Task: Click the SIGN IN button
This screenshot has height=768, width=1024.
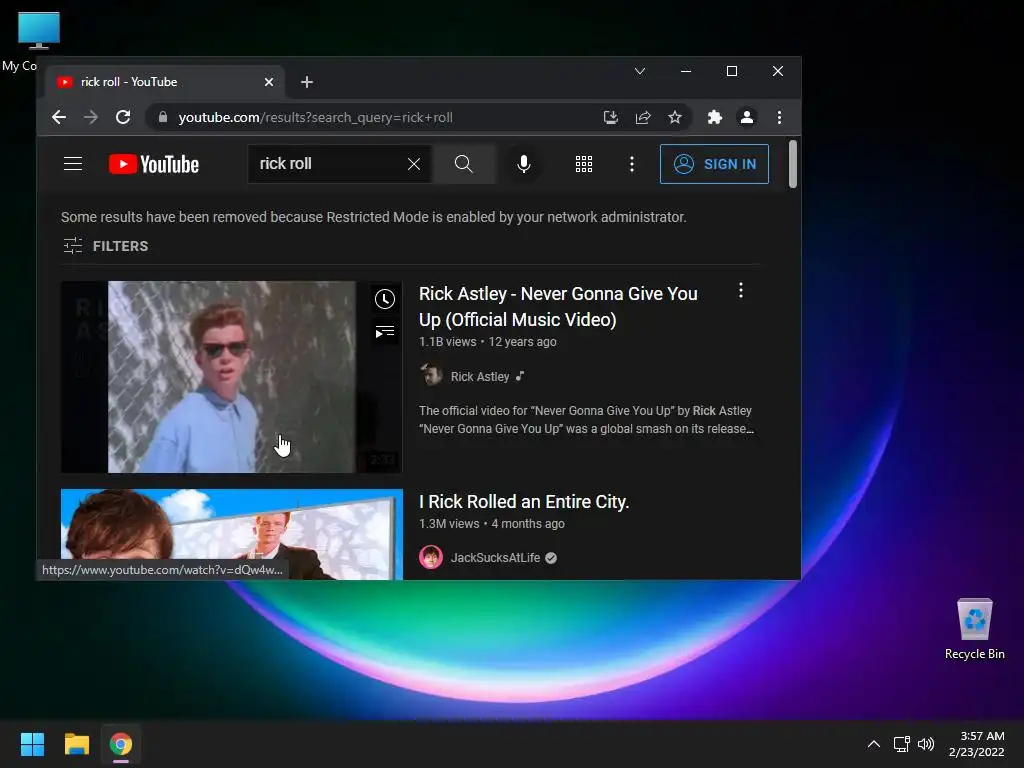Action: click(x=714, y=164)
